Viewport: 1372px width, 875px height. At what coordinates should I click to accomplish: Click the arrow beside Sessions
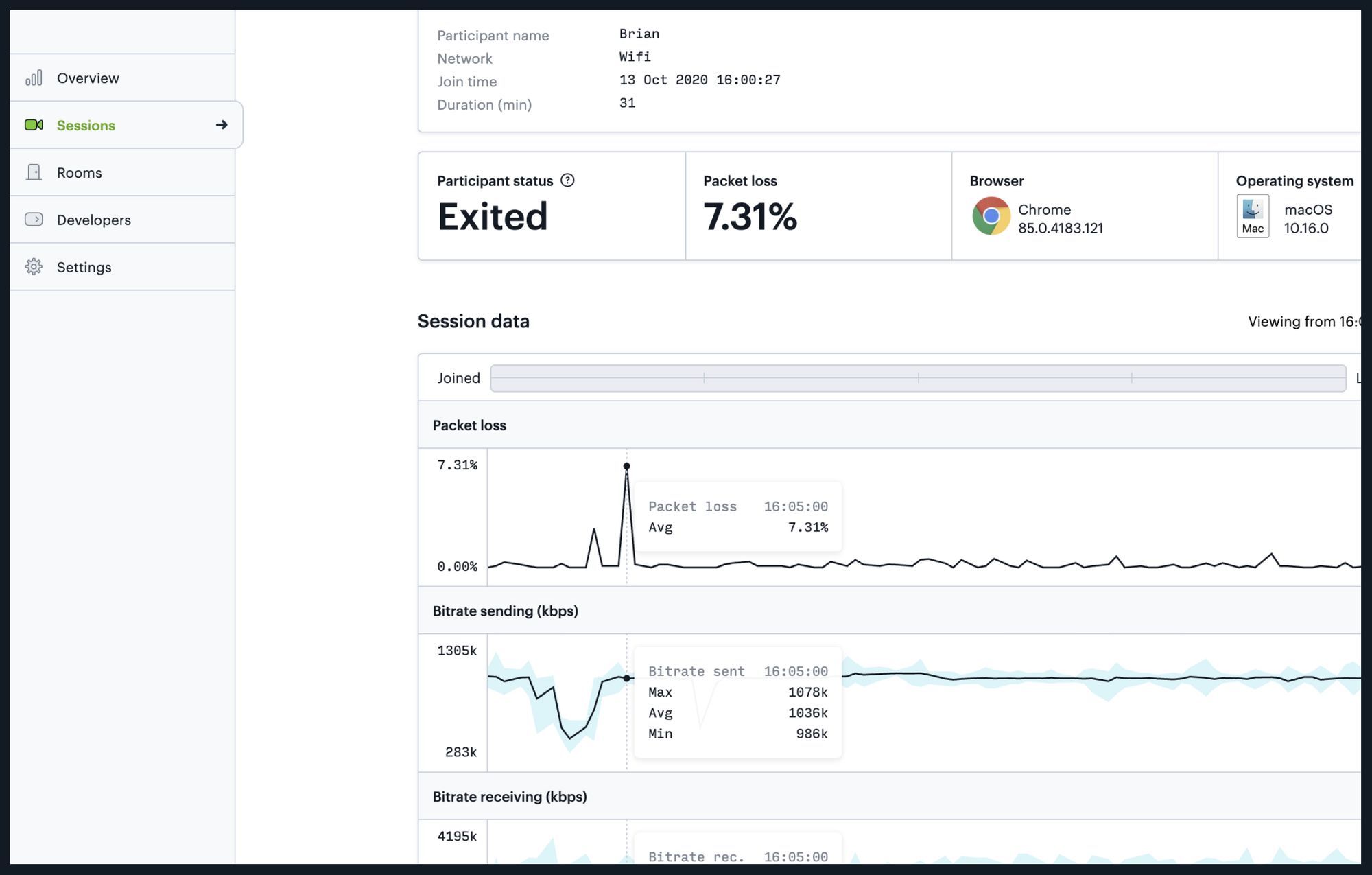coord(222,125)
